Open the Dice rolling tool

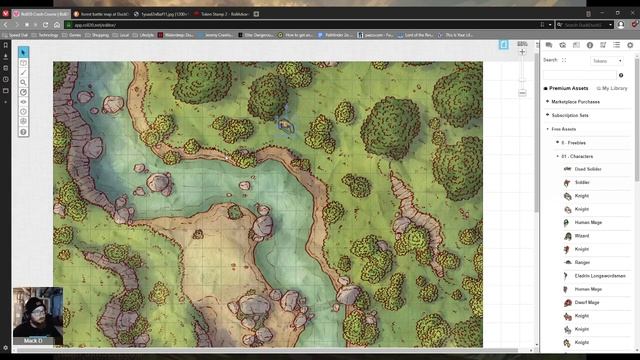(x=23, y=122)
